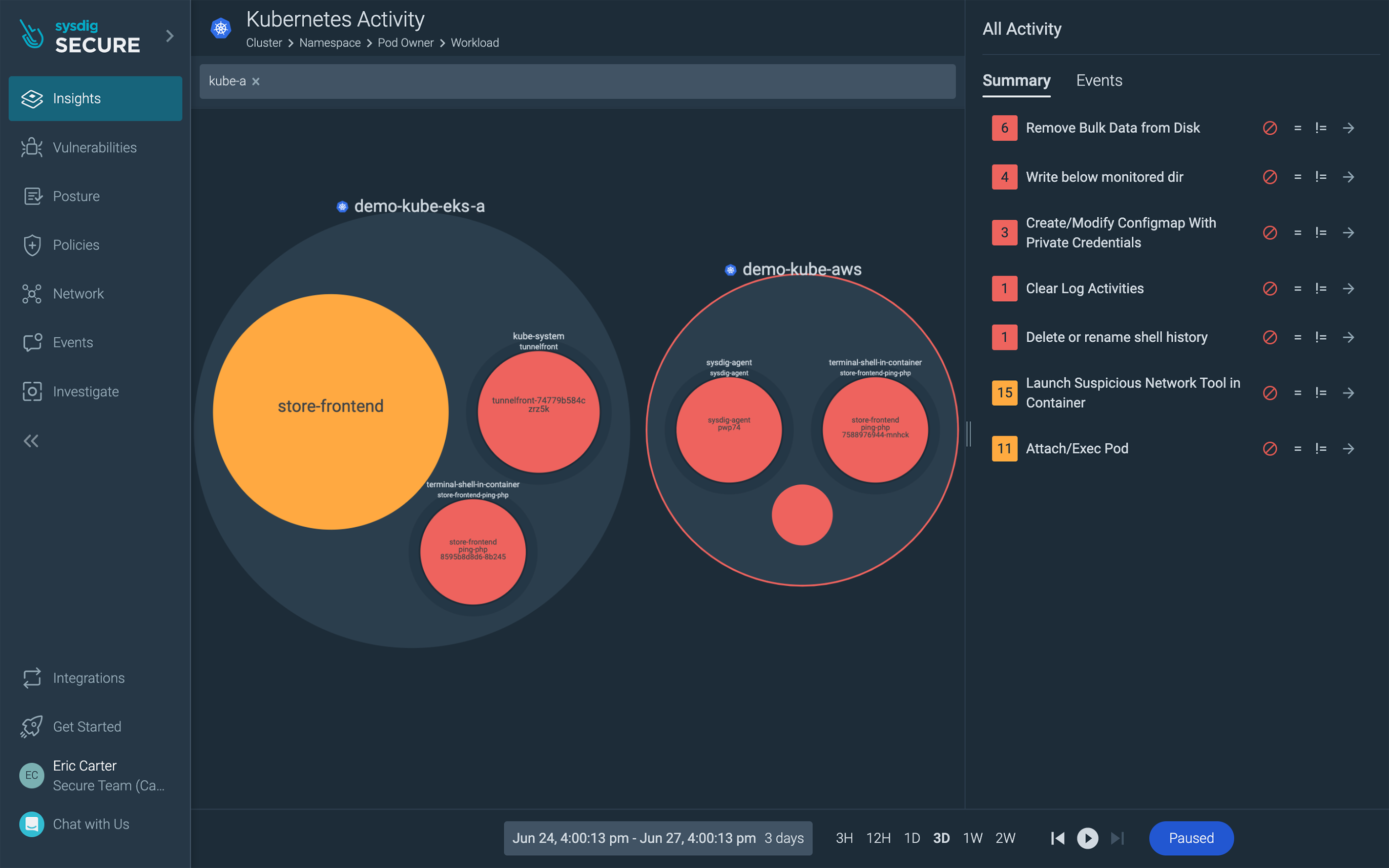Click block icon for Clear Log Activities
The height and width of the screenshot is (868, 1389).
click(x=1270, y=288)
